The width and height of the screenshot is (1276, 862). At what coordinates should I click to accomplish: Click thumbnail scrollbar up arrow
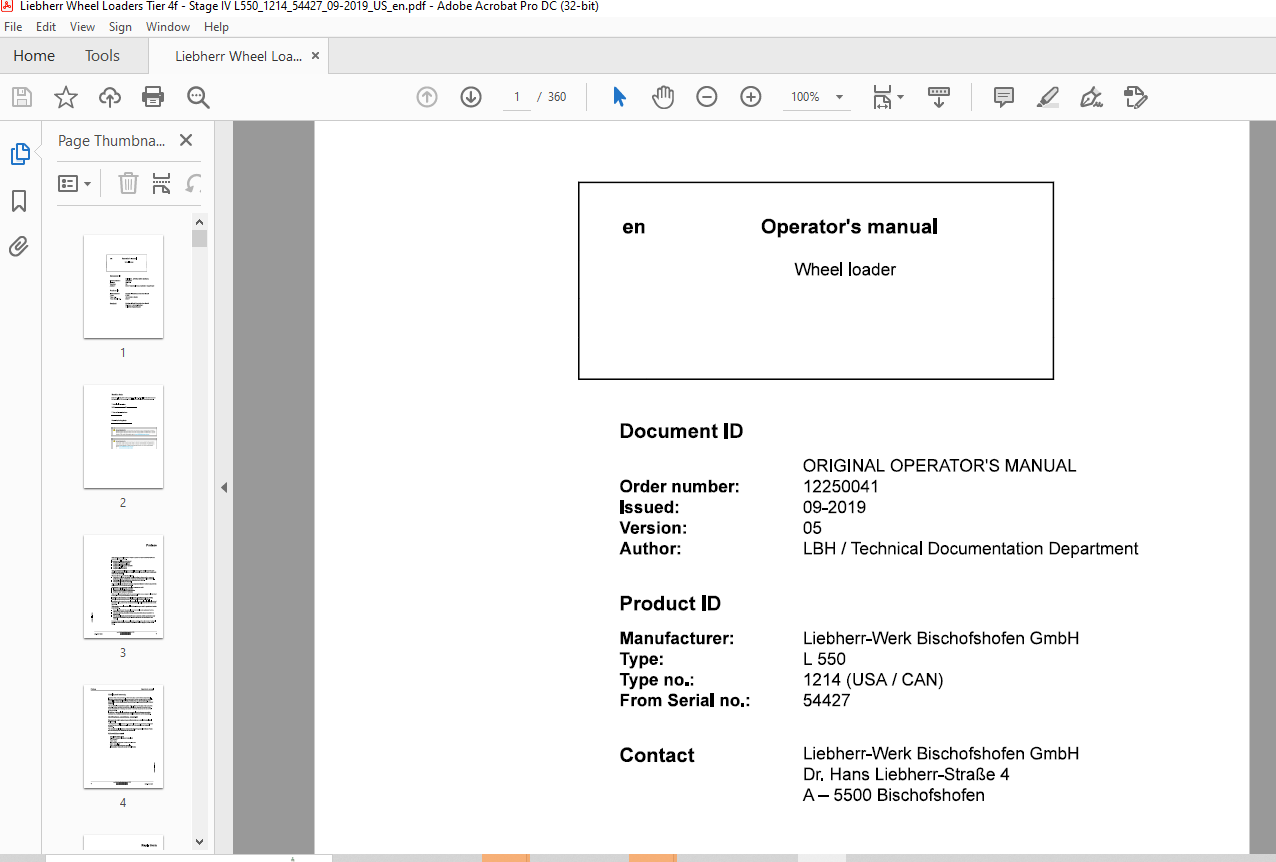199,222
